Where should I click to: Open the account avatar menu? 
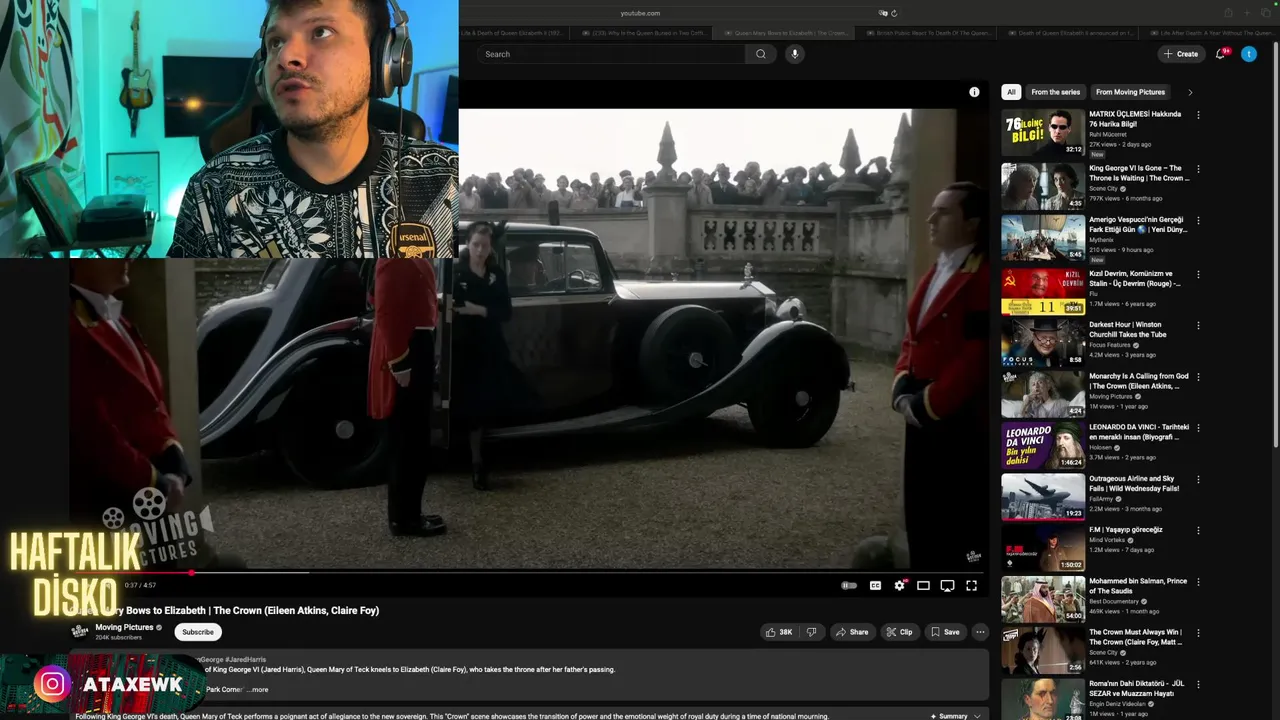1249,54
